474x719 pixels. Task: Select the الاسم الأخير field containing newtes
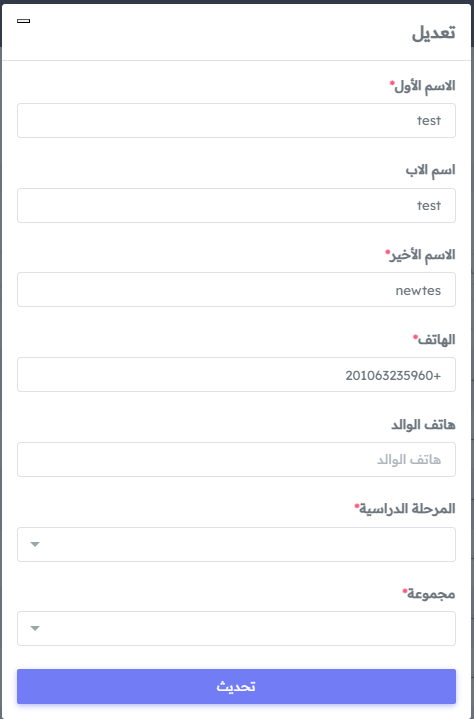[x=237, y=290]
